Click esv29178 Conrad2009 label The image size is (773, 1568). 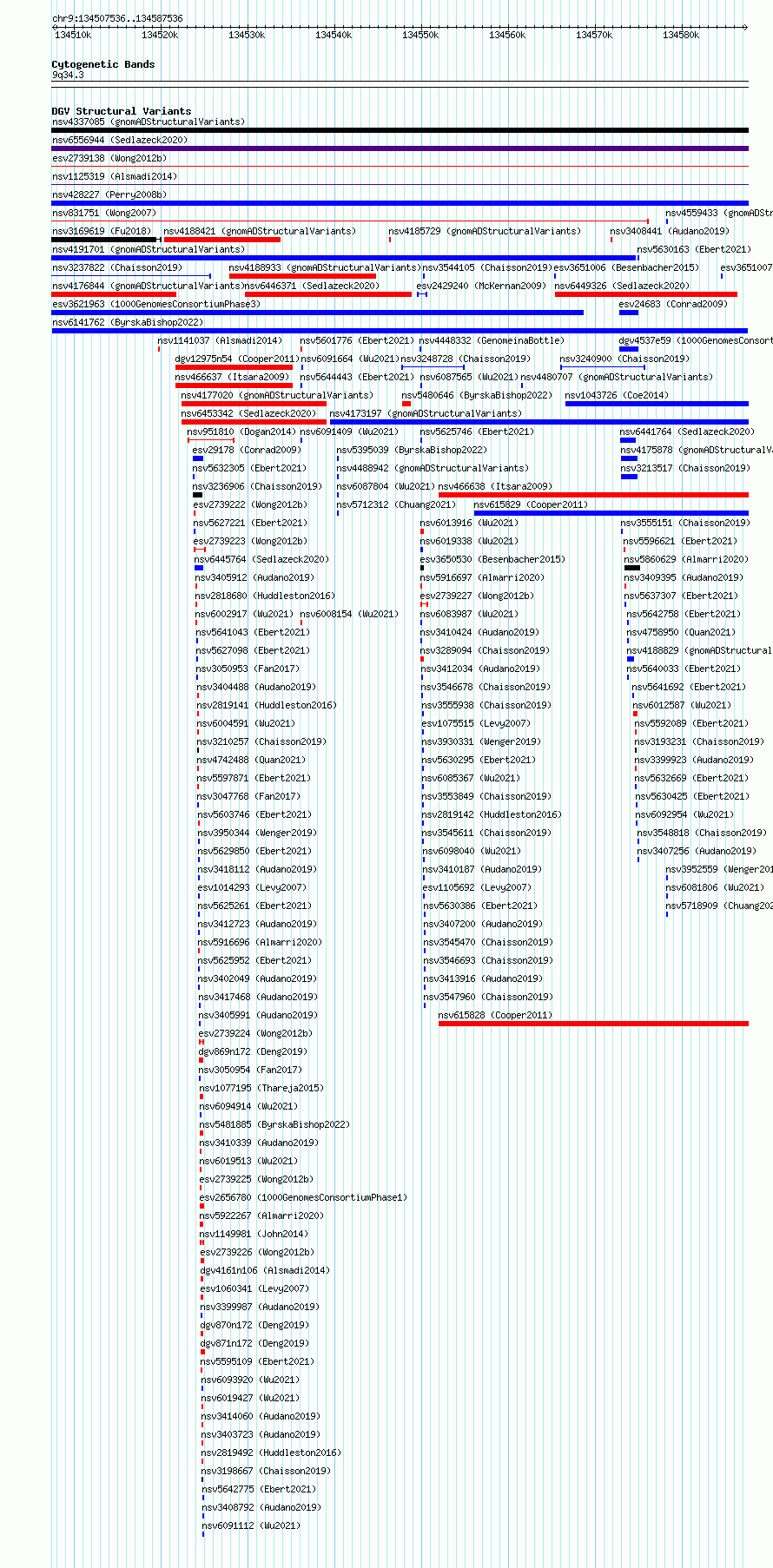pyautogui.click(x=247, y=450)
